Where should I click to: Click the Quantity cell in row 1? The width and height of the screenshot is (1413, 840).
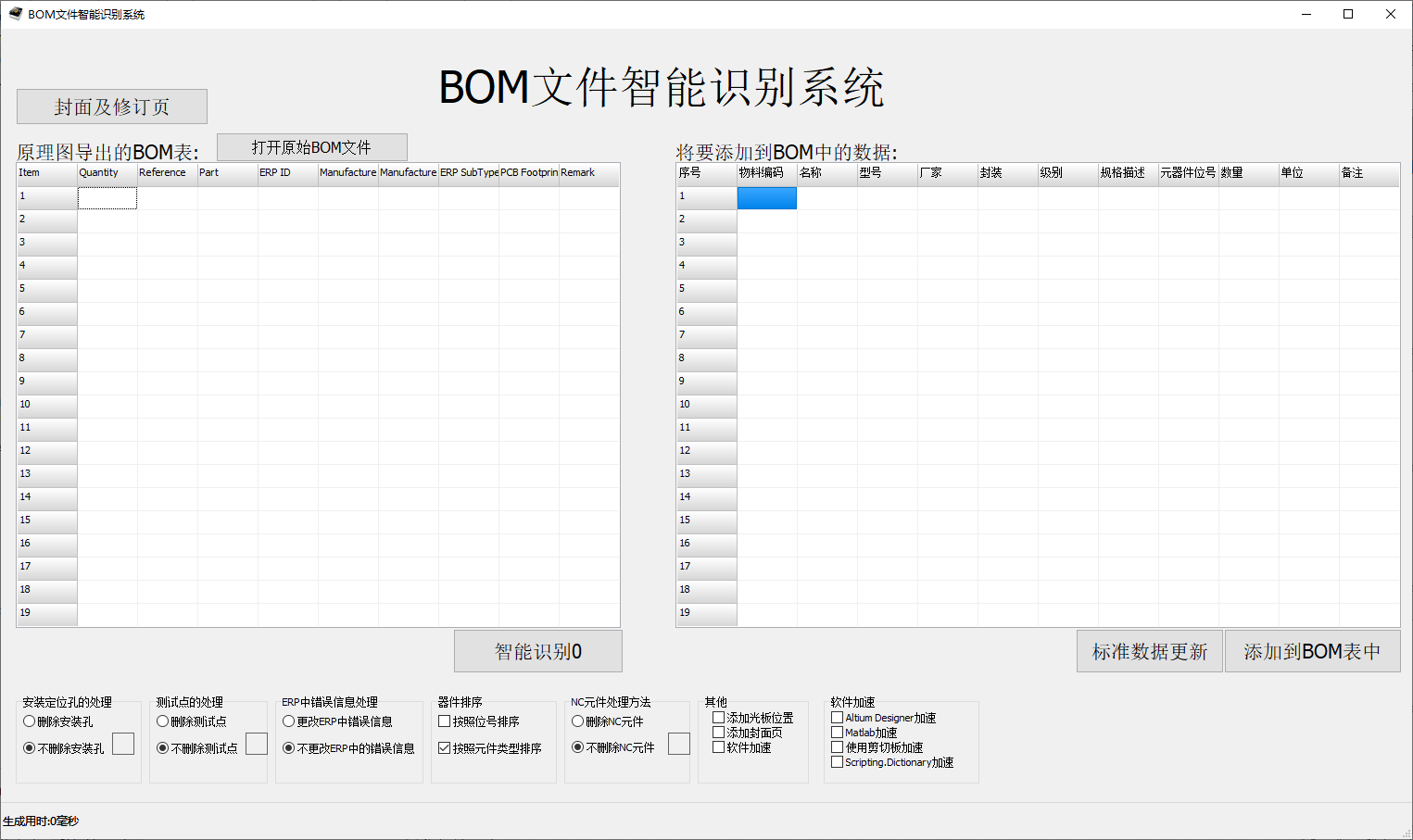tap(107, 196)
